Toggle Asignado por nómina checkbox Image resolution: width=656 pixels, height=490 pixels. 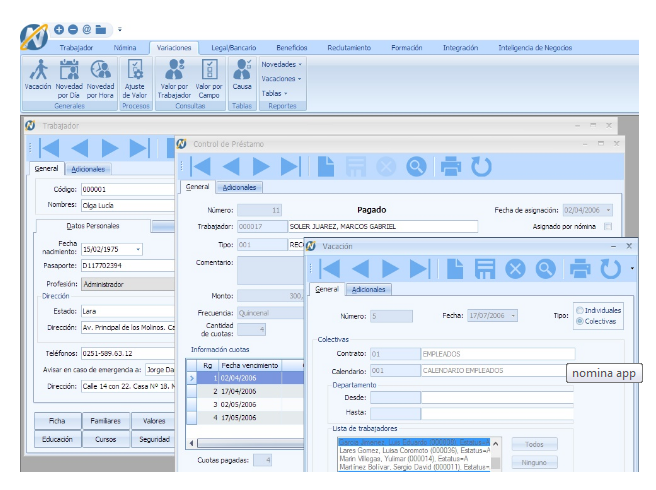(x=608, y=226)
